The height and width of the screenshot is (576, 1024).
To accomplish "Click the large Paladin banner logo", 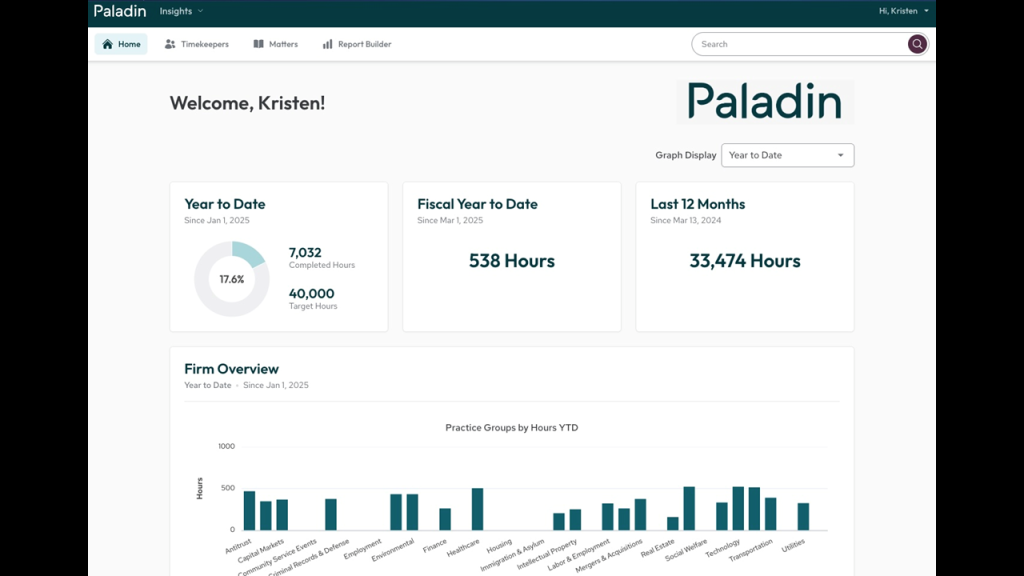I will tap(765, 102).
